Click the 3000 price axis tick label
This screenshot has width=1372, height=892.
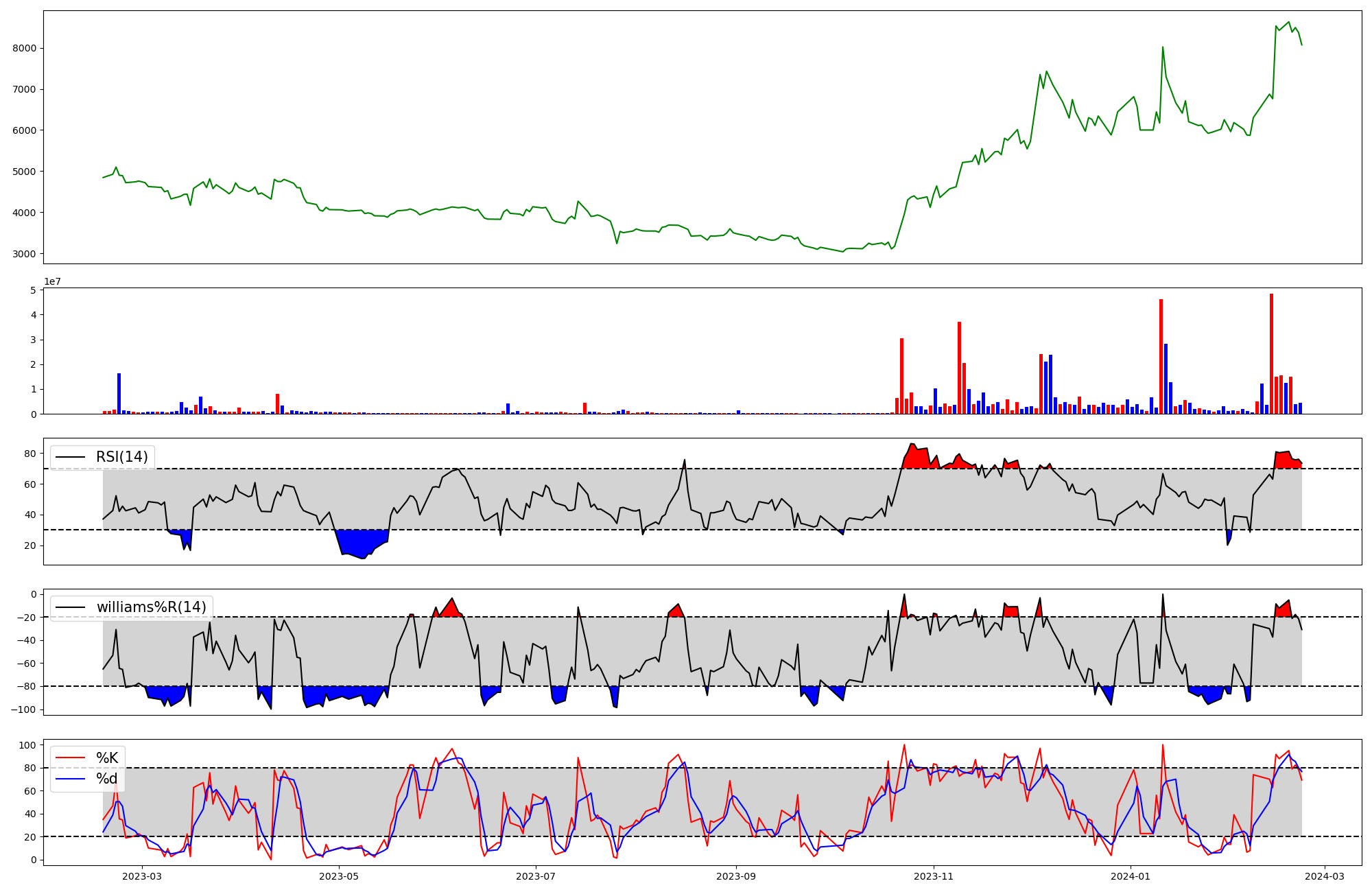coord(24,254)
